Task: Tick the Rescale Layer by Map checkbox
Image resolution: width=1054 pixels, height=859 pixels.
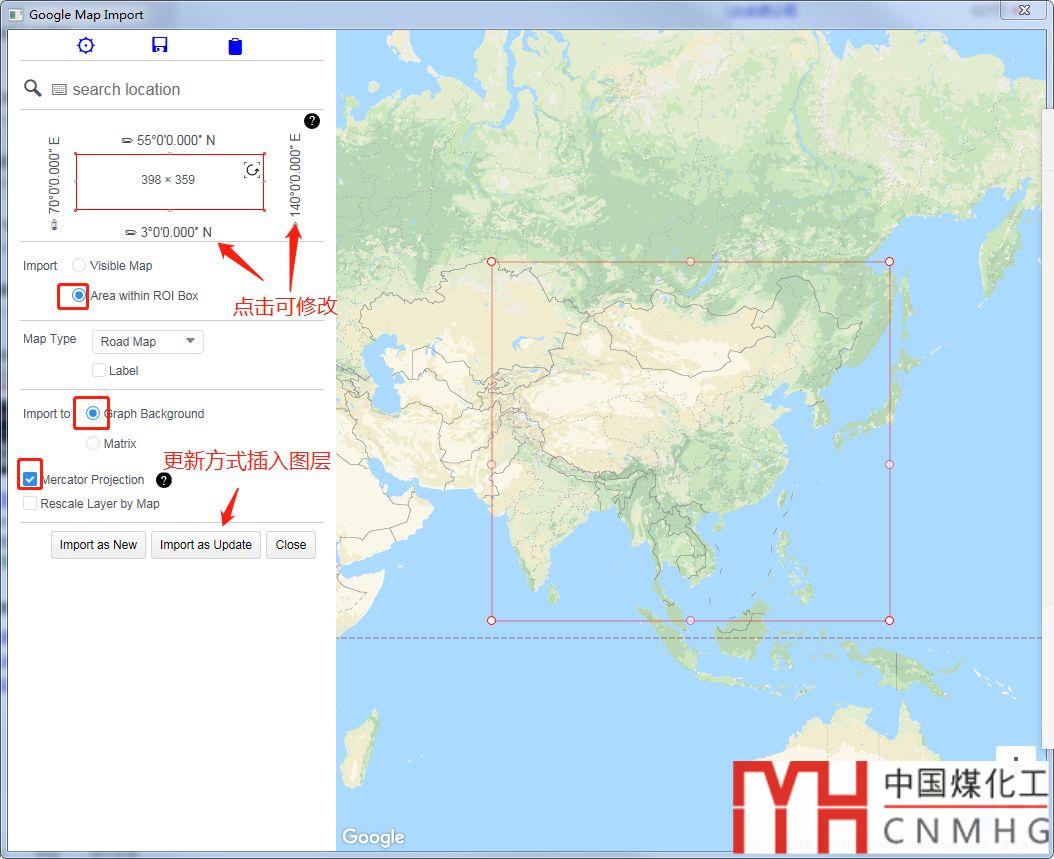Action: pyautogui.click(x=30, y=504)
